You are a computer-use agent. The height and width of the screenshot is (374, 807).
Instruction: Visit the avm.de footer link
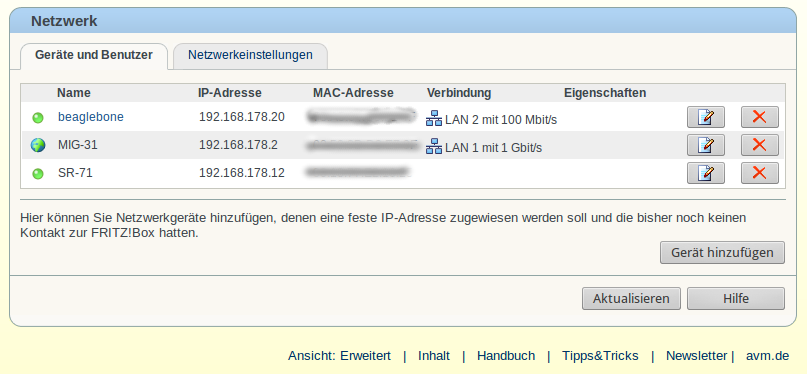click(x=767, y=355)
